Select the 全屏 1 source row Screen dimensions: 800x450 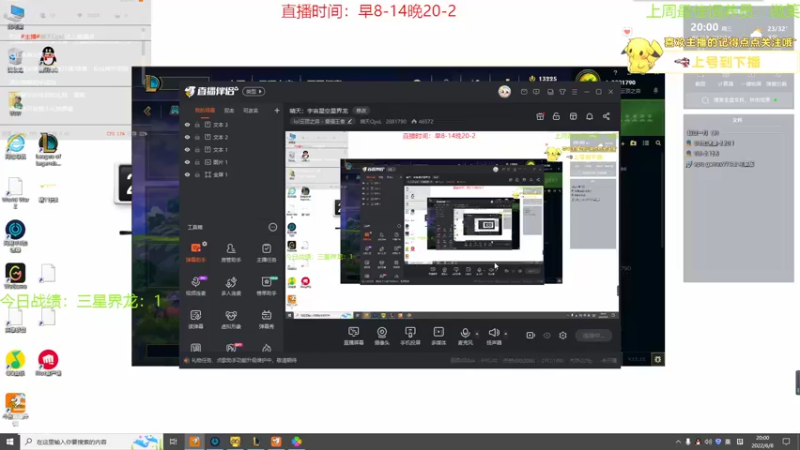(232, 174)
